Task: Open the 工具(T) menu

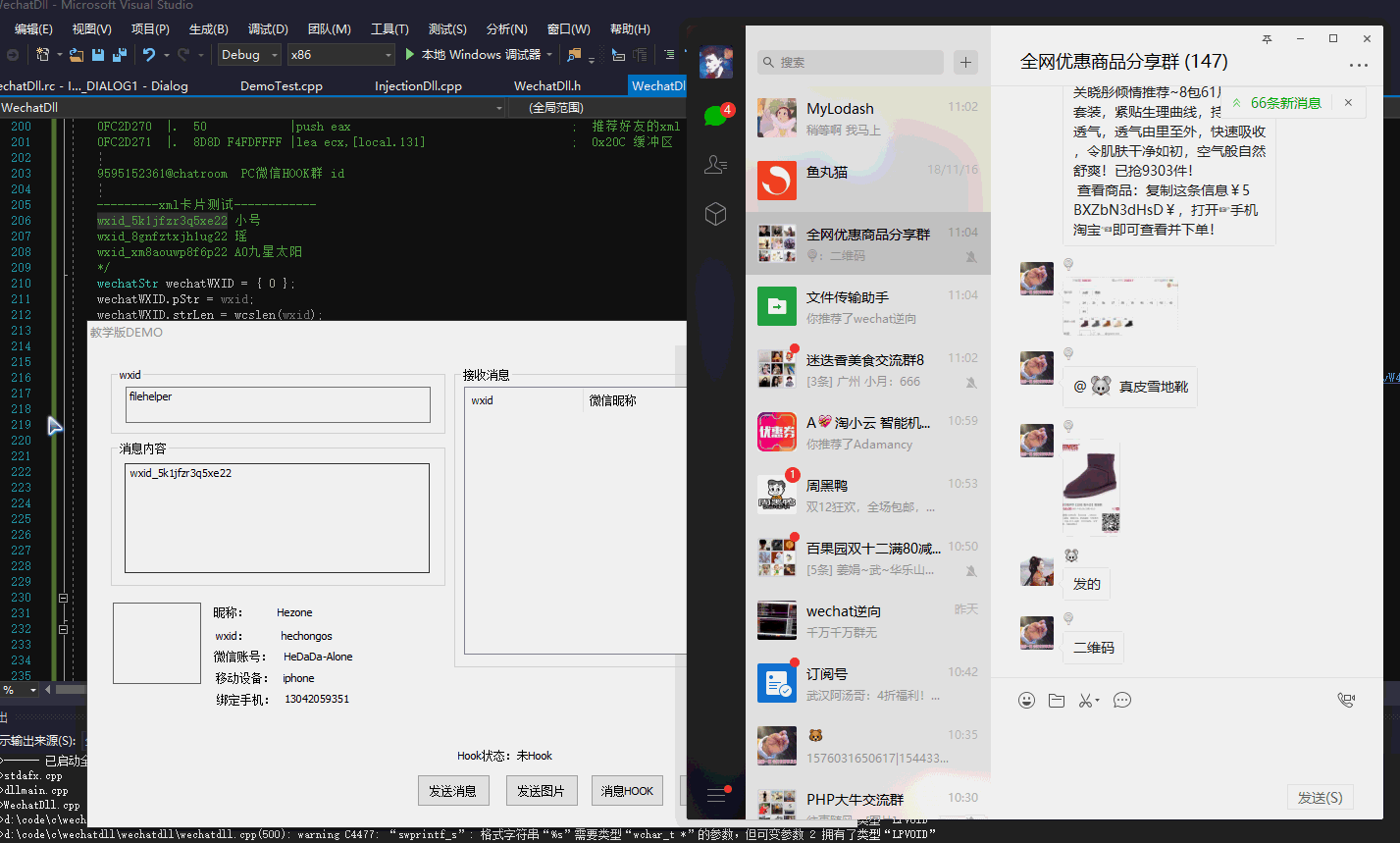Action: pos(389,28)
